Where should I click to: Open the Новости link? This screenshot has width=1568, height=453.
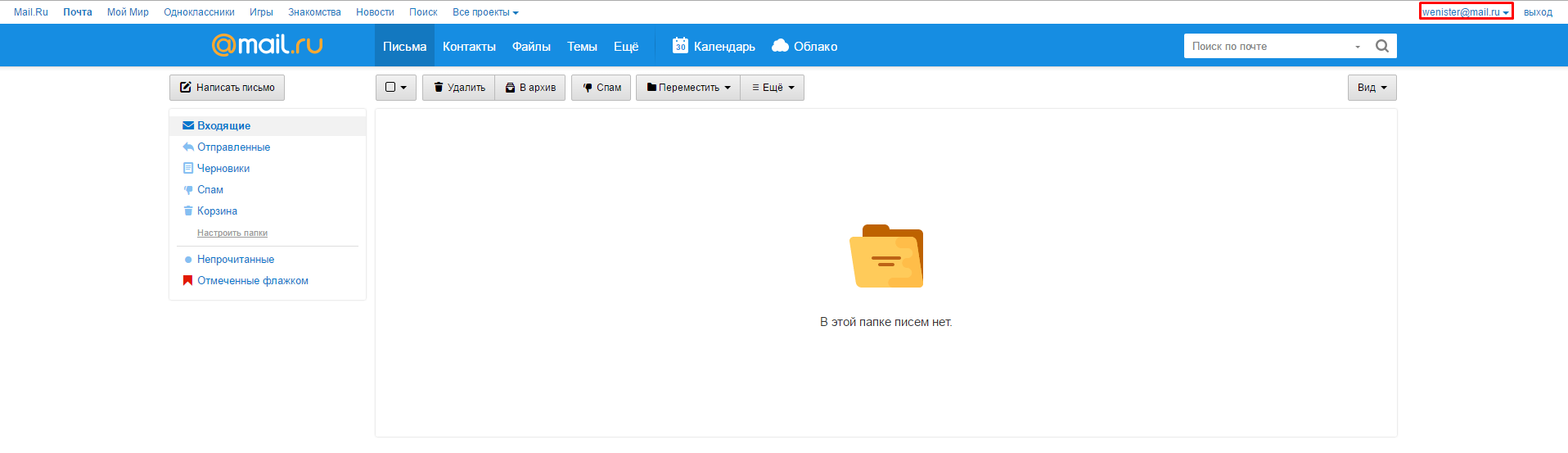point(375,12)
